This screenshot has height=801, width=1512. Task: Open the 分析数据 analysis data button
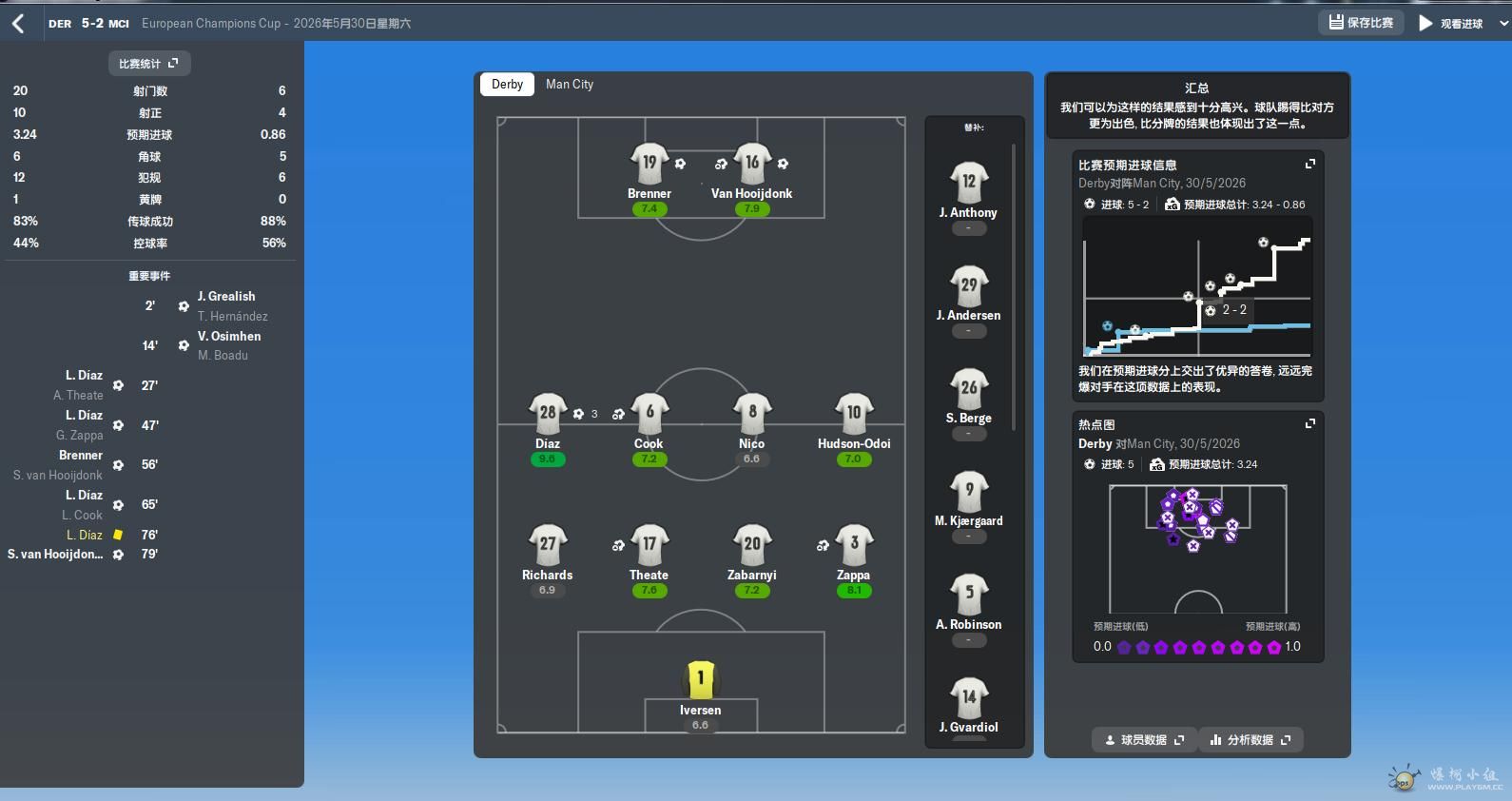1250,740
